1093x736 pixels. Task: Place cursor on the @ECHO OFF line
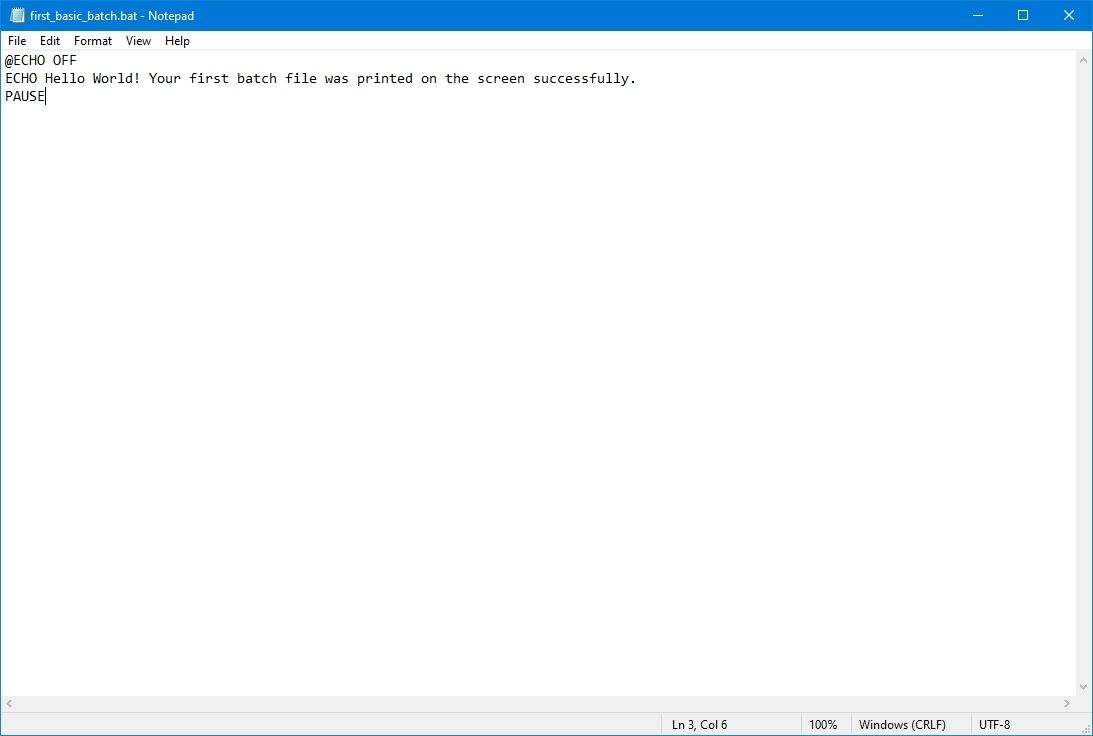[x=40, y=60]
